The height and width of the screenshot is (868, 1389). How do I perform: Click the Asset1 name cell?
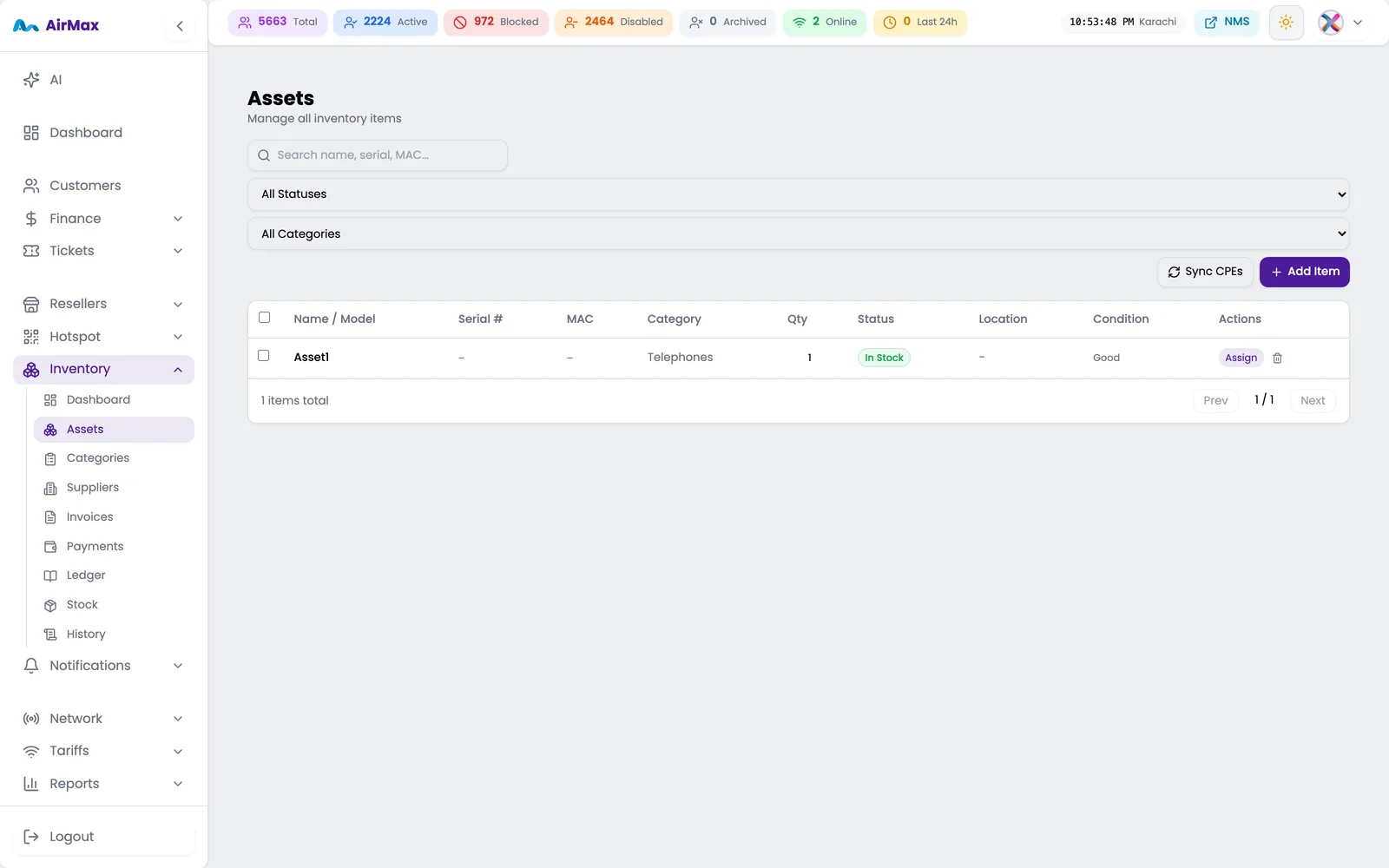(312, 358)
